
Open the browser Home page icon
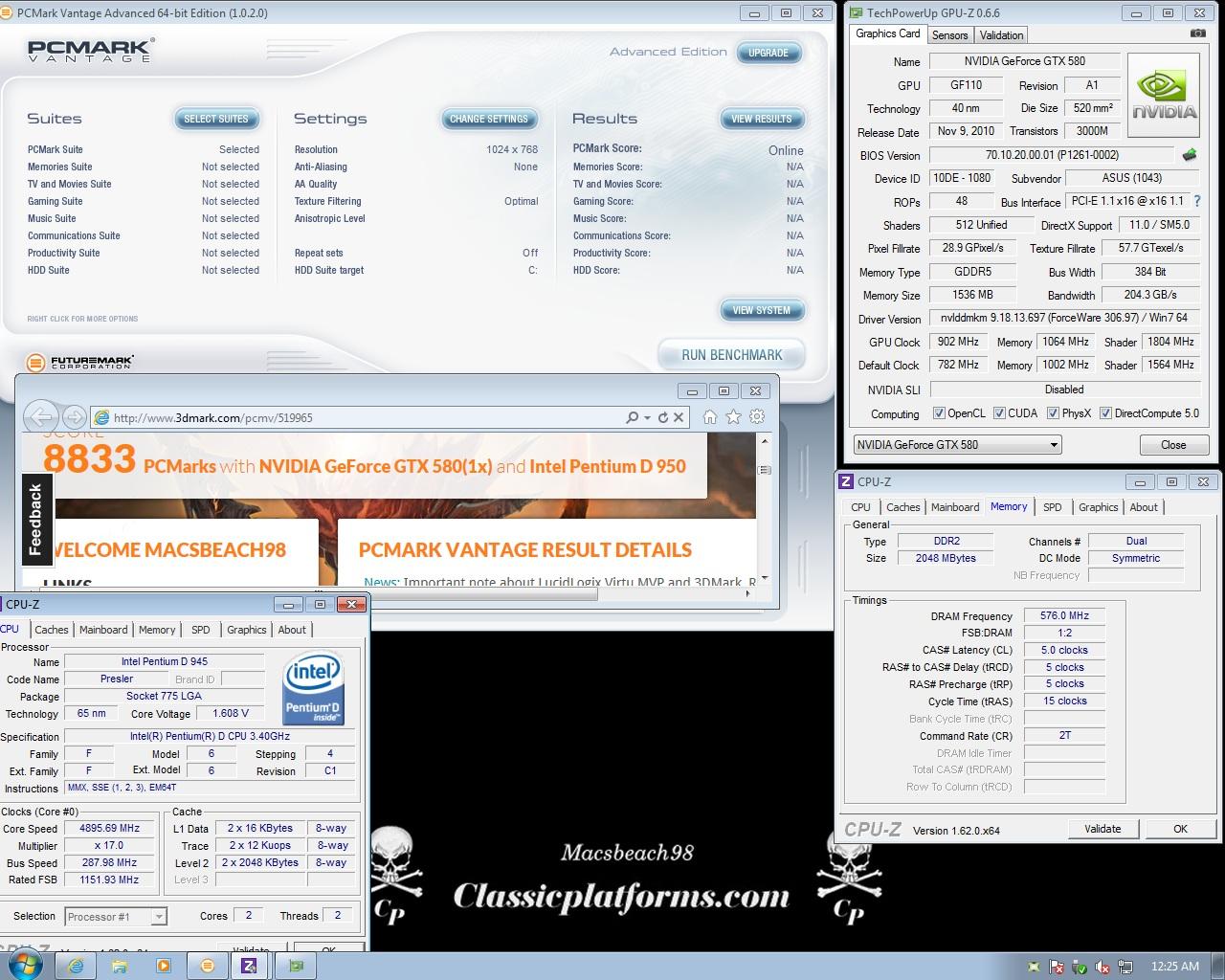[x=710, y=416]
